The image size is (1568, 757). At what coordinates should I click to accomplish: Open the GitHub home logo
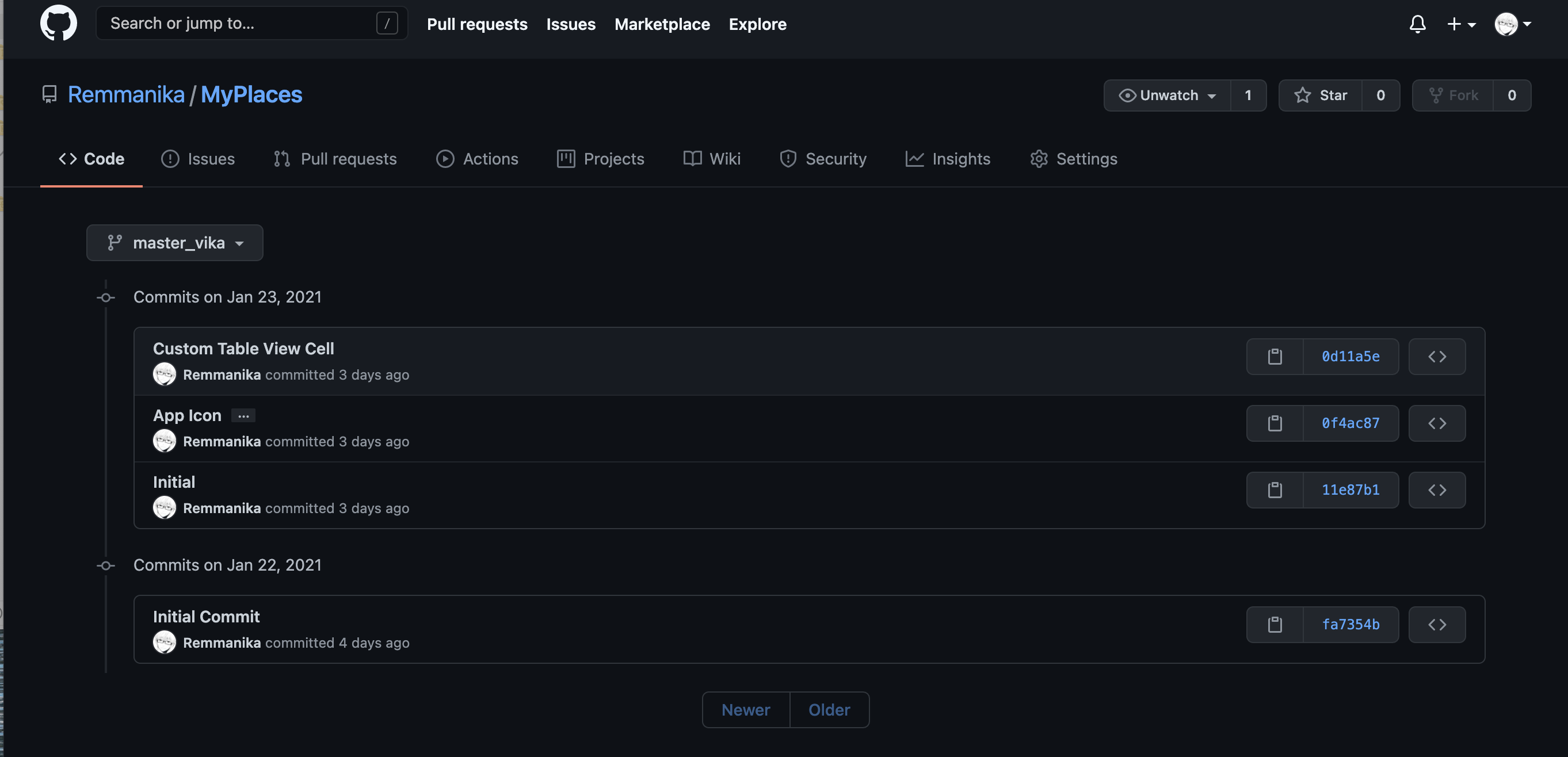pyautogui.click(x=59, y=23)
